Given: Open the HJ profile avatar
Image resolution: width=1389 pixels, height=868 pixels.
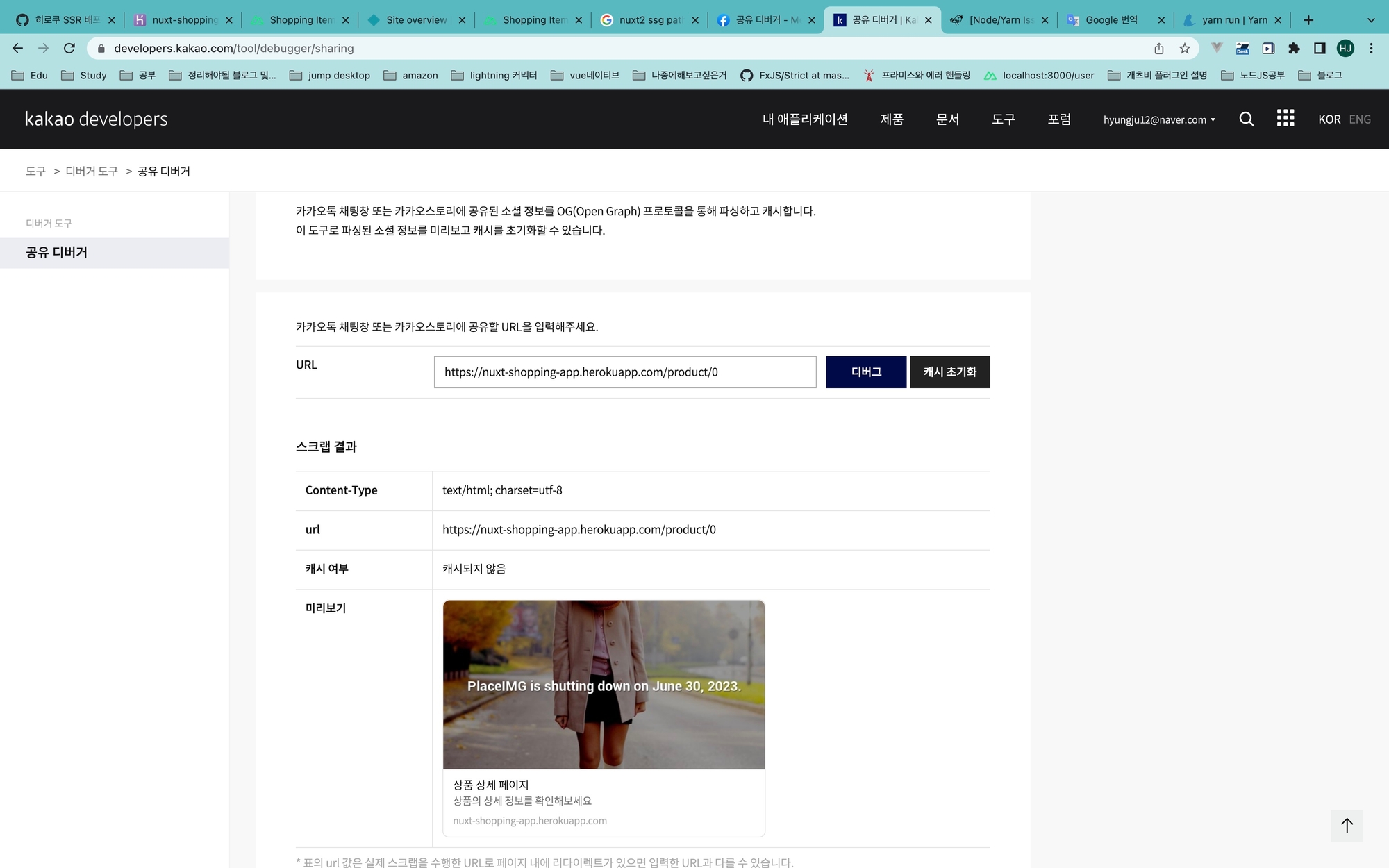Looking at the screenshot, I should tap(1345, 48).
